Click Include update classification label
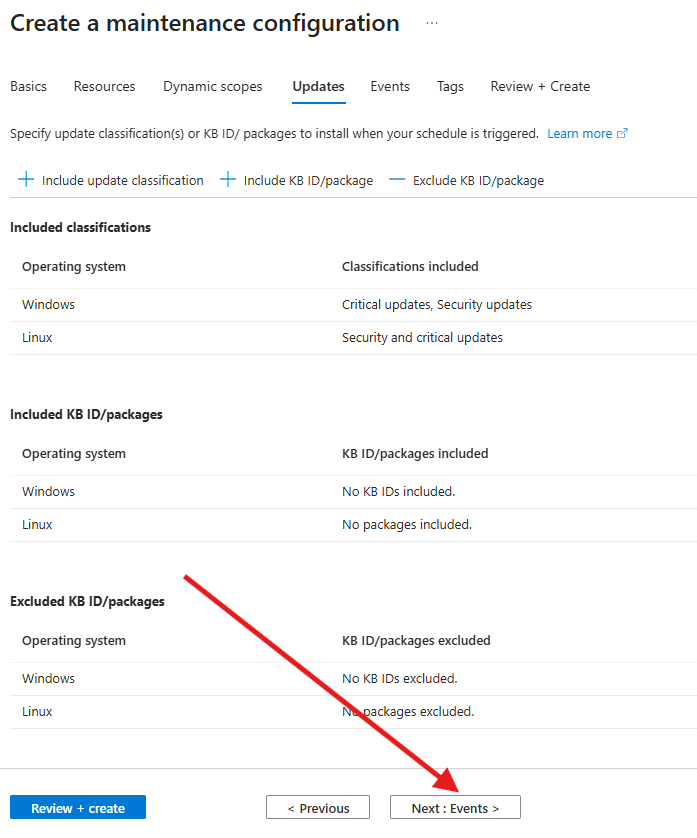The image size is (697, 838). pyautogui.click(x=122, y=181)
